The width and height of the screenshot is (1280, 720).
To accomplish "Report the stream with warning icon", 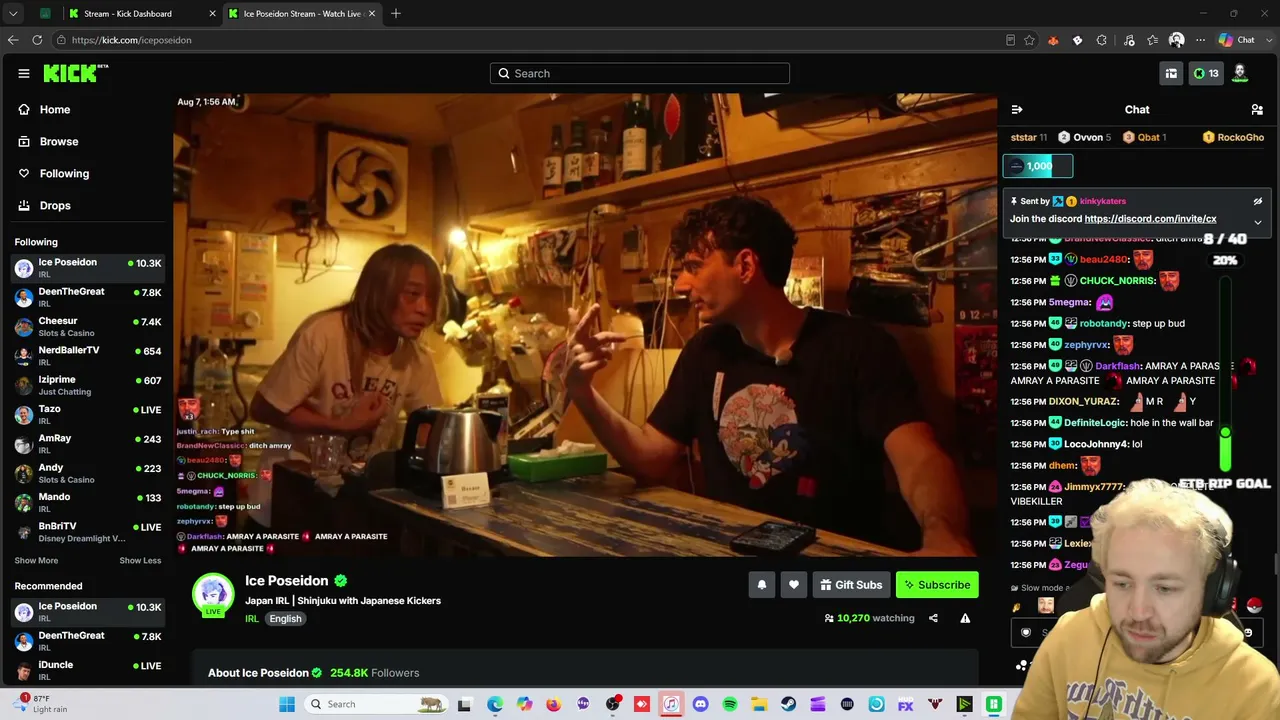I will tap(965, 618).
